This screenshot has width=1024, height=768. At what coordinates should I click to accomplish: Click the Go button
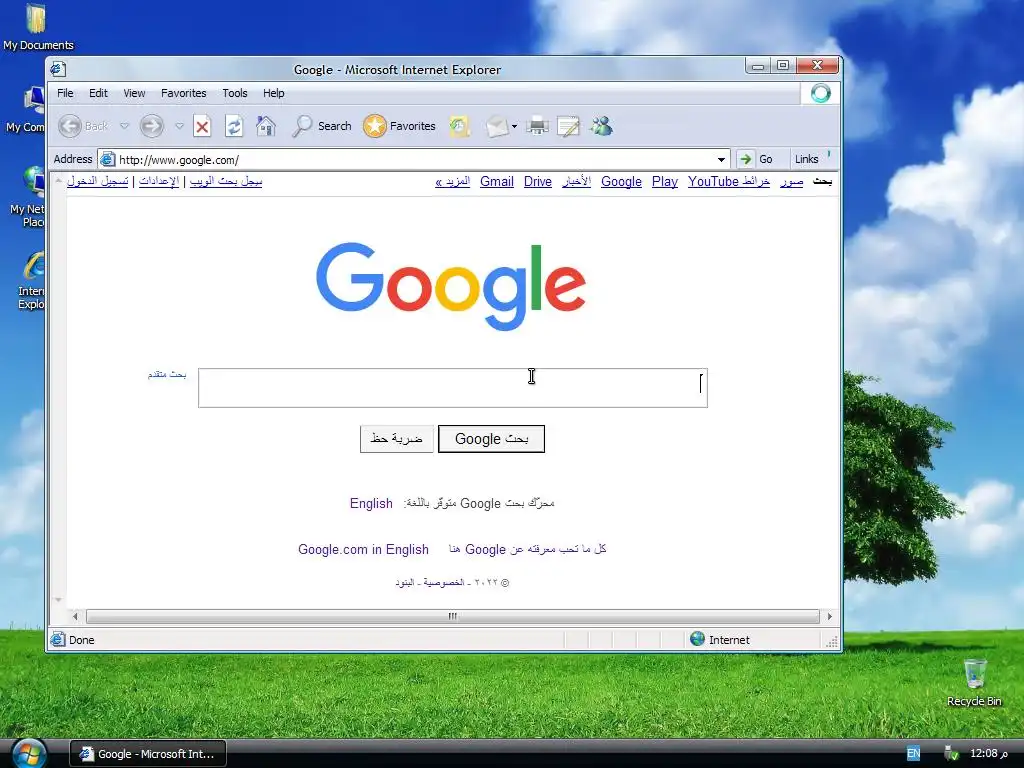tap(757, 159)
